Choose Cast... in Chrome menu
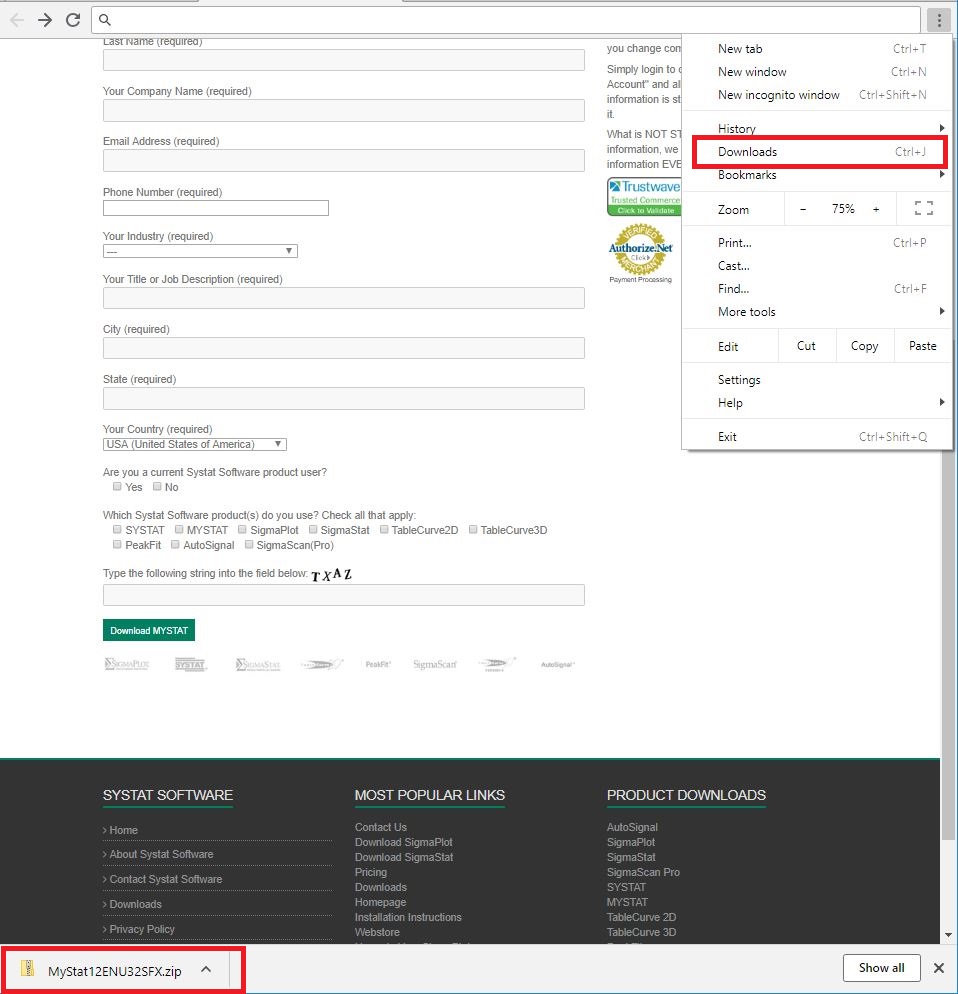This screenshot has width=958, height=994. point(817,266)
